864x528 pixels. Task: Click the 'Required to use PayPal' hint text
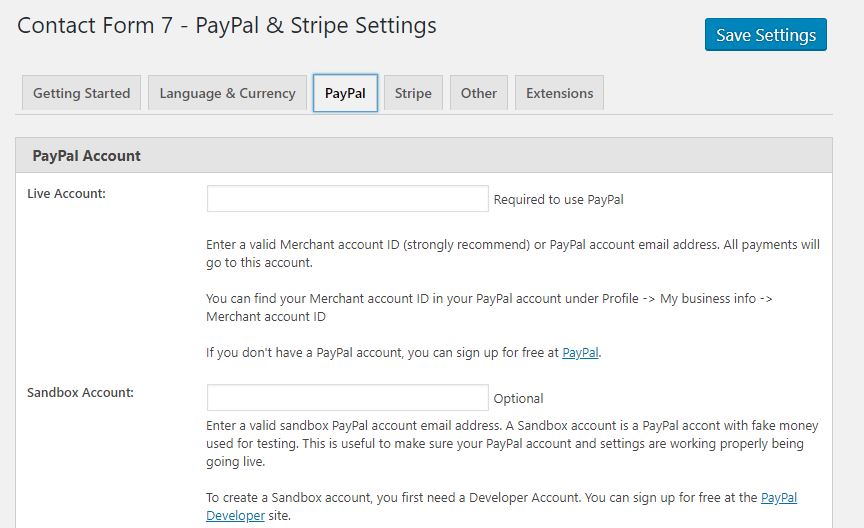pyautogui.click(x=559, y=200)
